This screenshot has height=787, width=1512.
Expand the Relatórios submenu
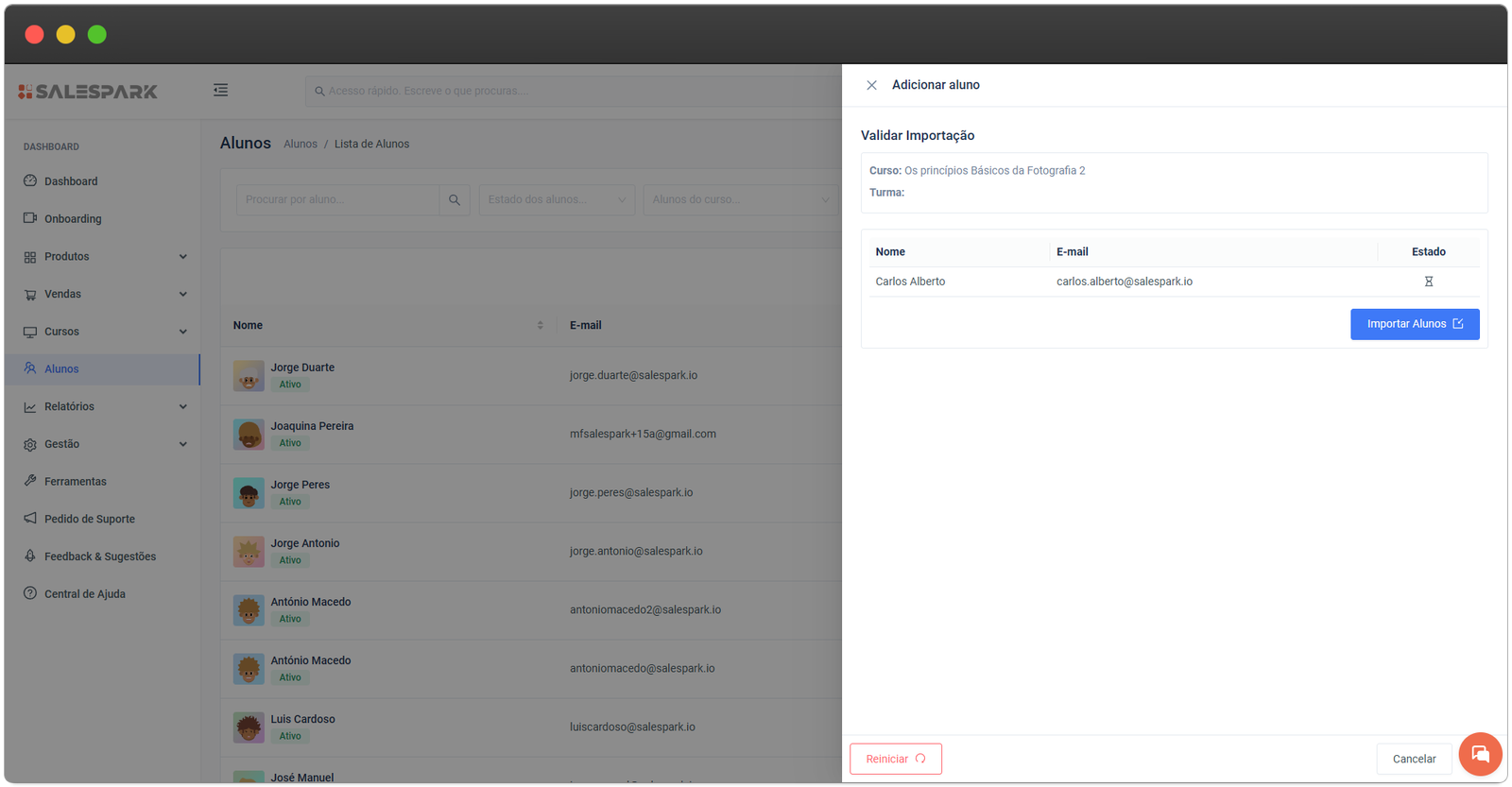tap(182, 407)
